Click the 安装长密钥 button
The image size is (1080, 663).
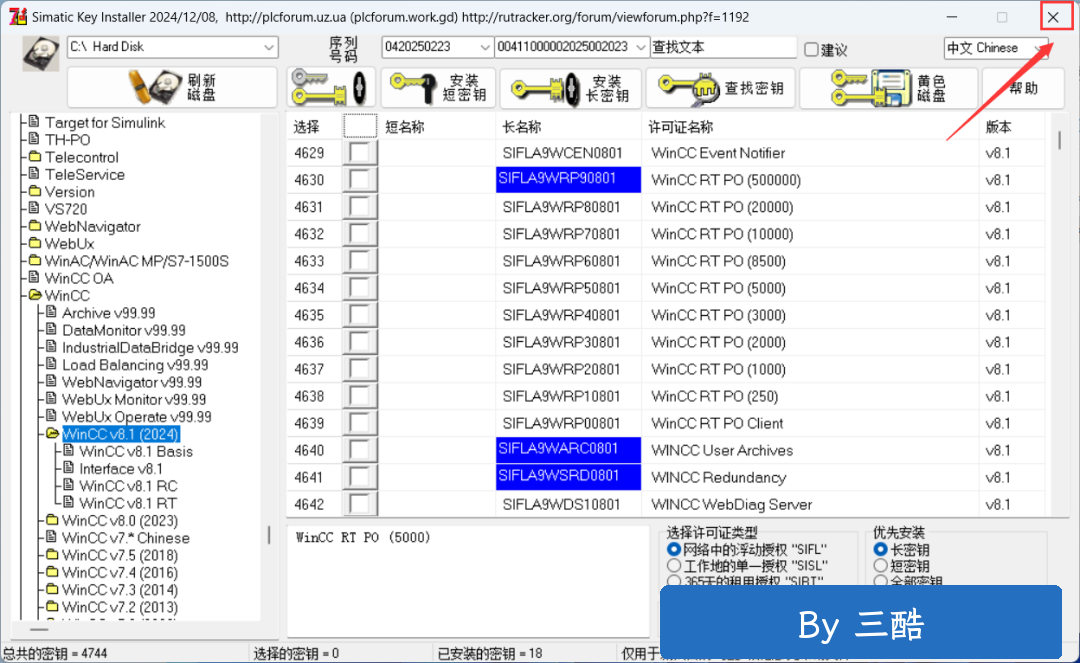(570, 87)
